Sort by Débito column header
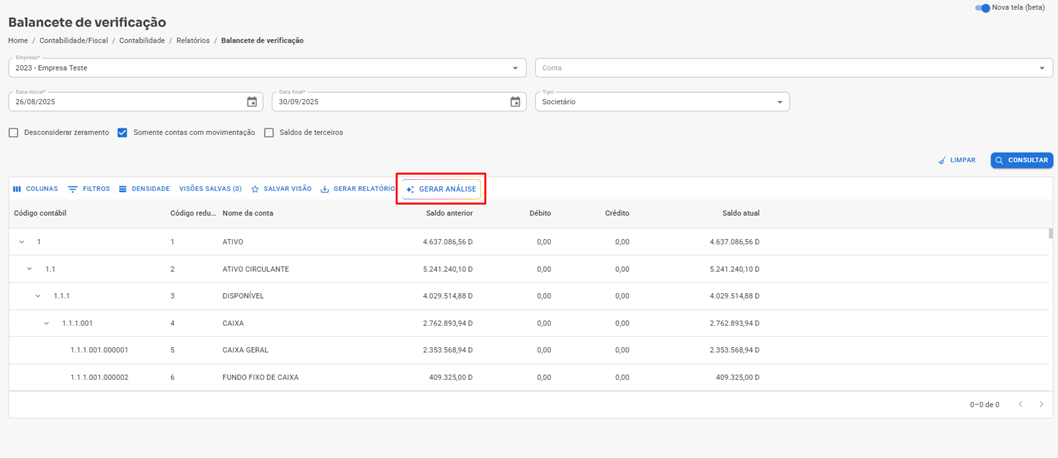This screenshot has width=1058, height=458. tap(540, 213)
